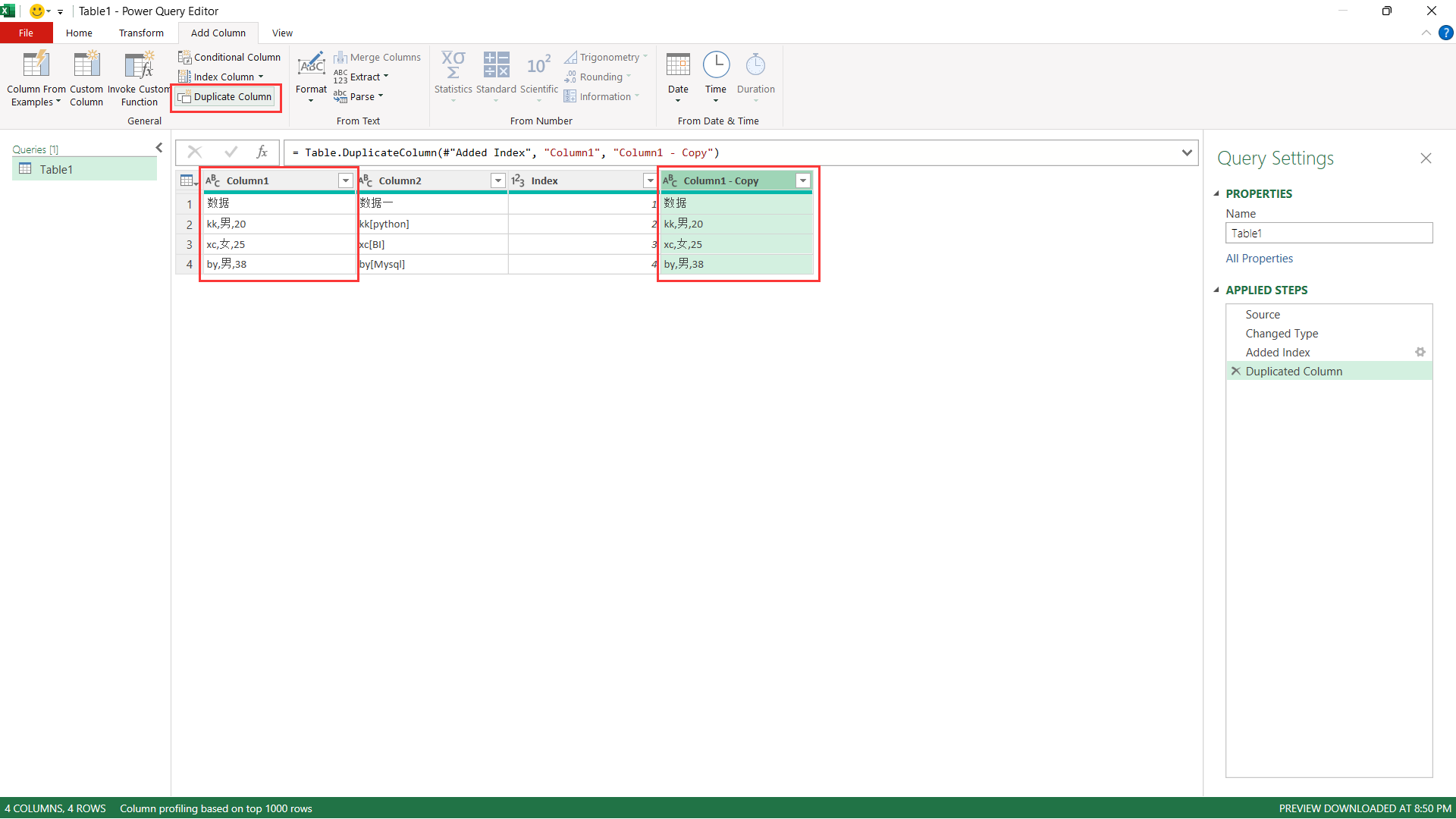Click the gear icon on Added Index step
Viewport: 1456px width, 819px height.
1420,353
